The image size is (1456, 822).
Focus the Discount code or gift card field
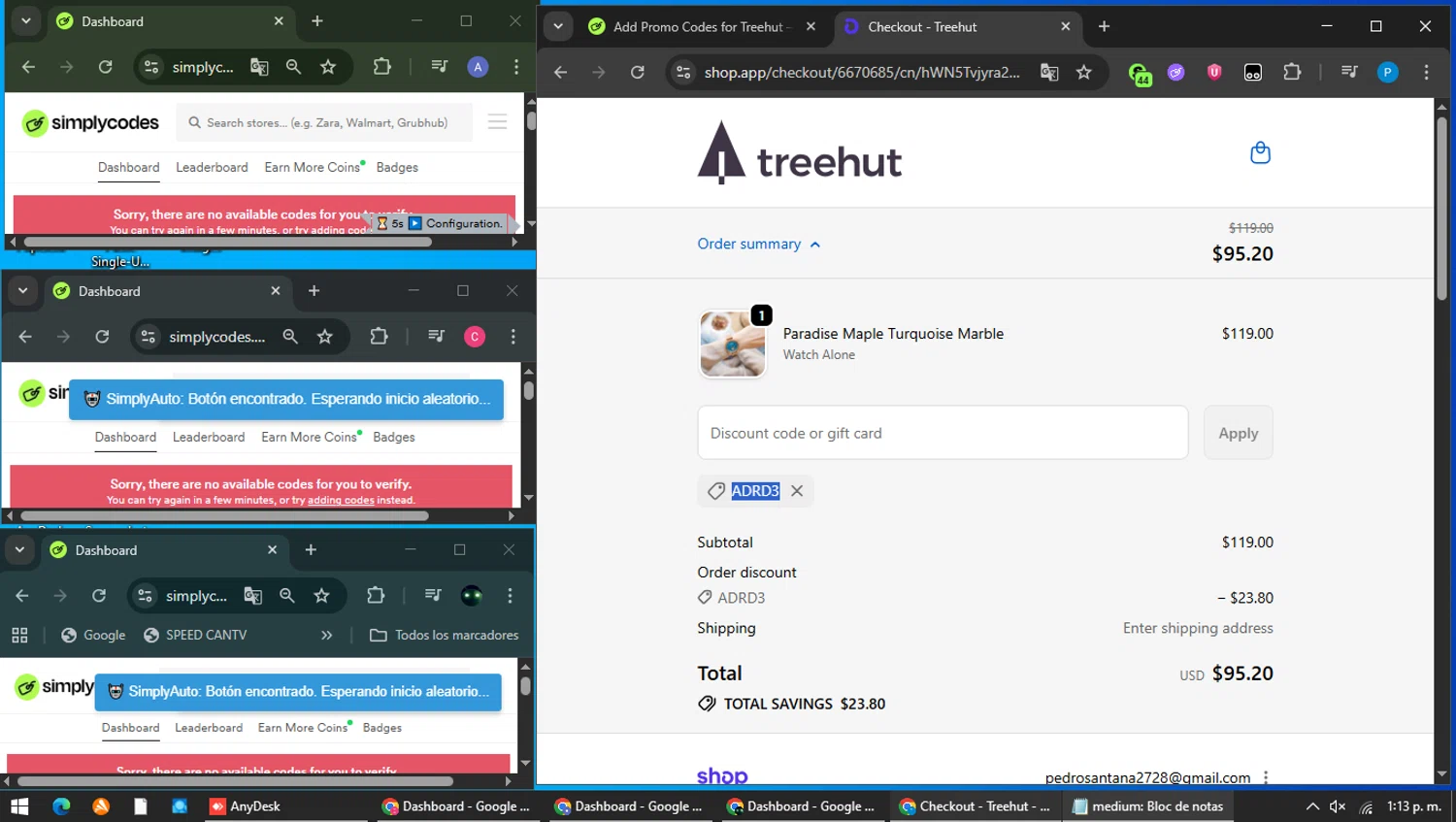pos(943,433)
